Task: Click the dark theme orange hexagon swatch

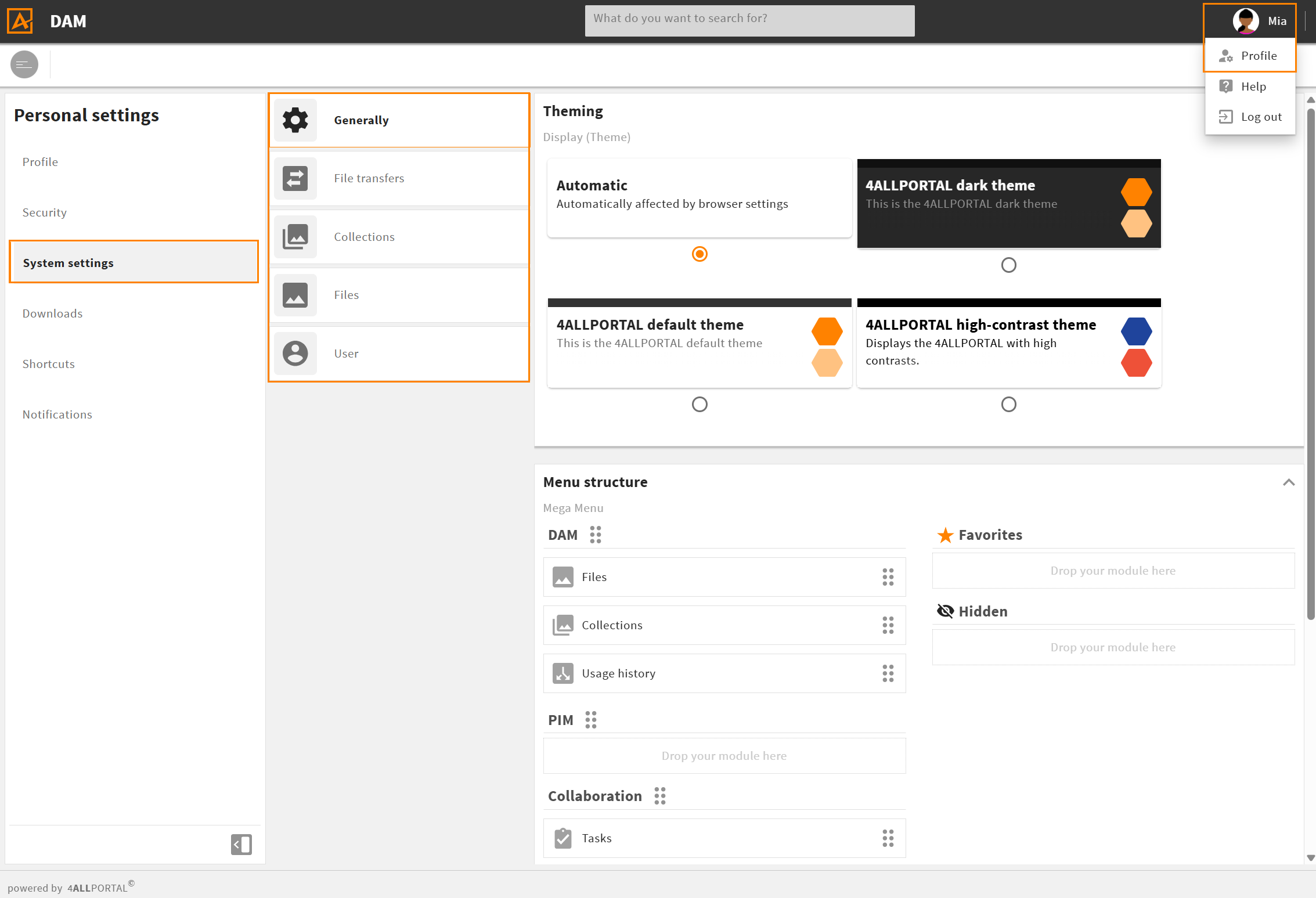Action: (x=1136, y=192)
